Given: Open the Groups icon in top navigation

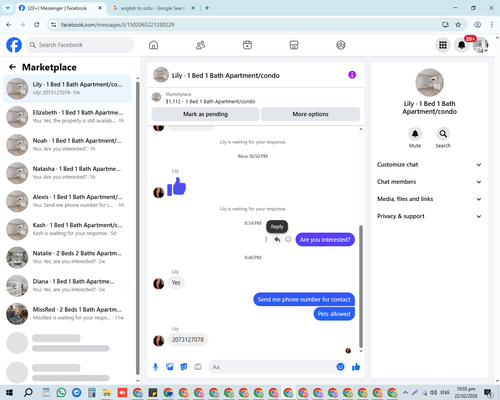Looking at the screenshot, I should click(x=341, y=45).
